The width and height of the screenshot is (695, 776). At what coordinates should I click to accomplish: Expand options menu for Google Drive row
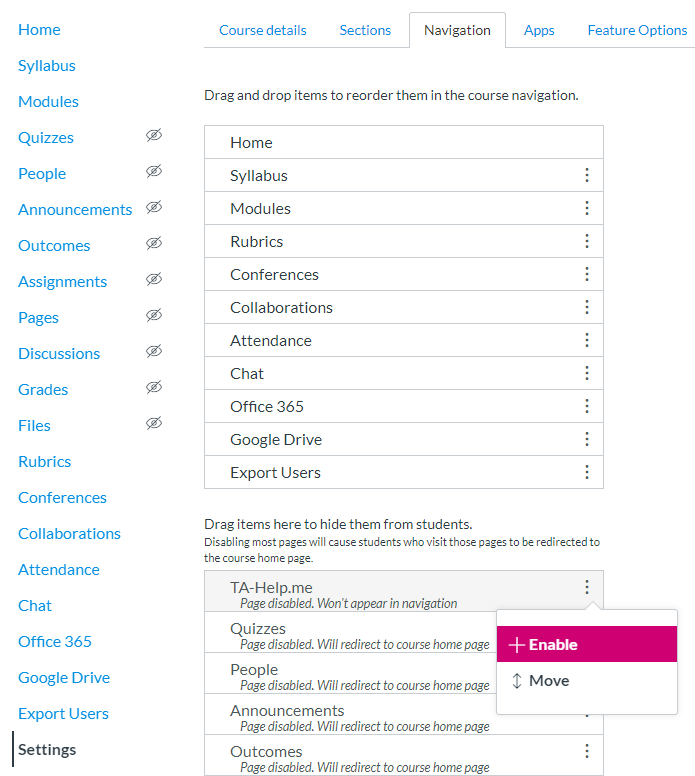(x=587, y=439)
